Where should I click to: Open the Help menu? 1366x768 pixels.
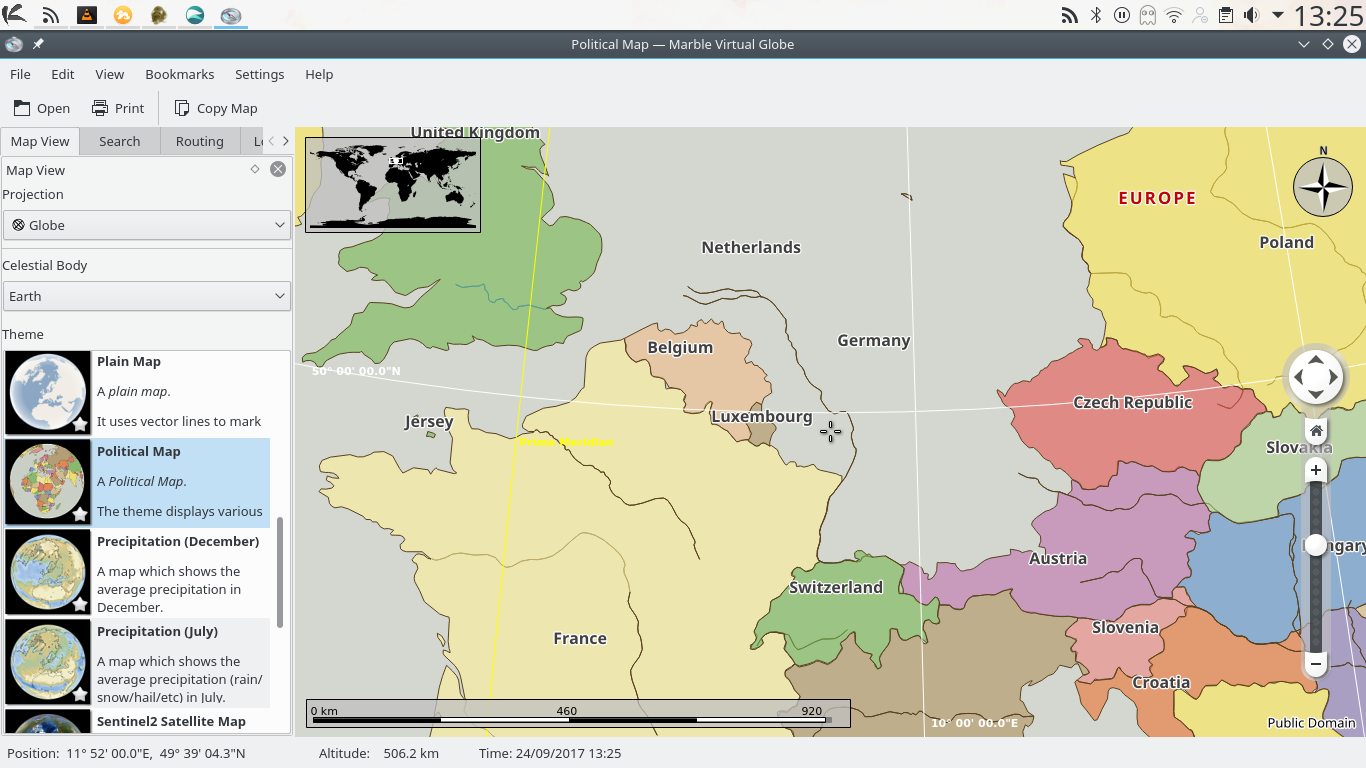click(319, 74)
